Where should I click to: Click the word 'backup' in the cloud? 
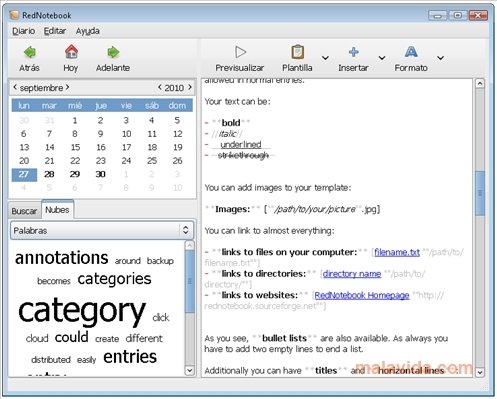(x=160, y=261)
